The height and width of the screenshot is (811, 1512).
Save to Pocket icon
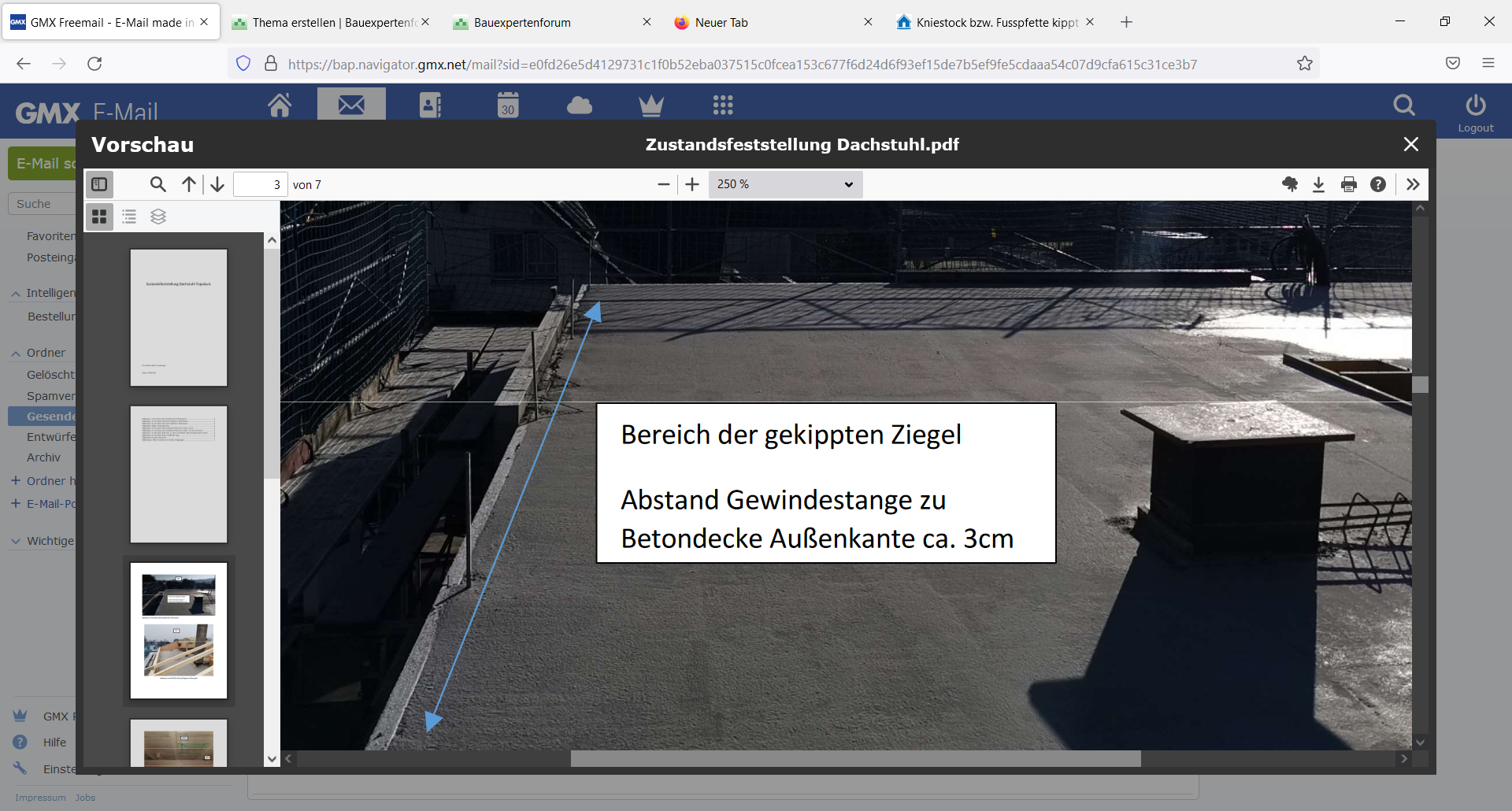click(1453, 64)
